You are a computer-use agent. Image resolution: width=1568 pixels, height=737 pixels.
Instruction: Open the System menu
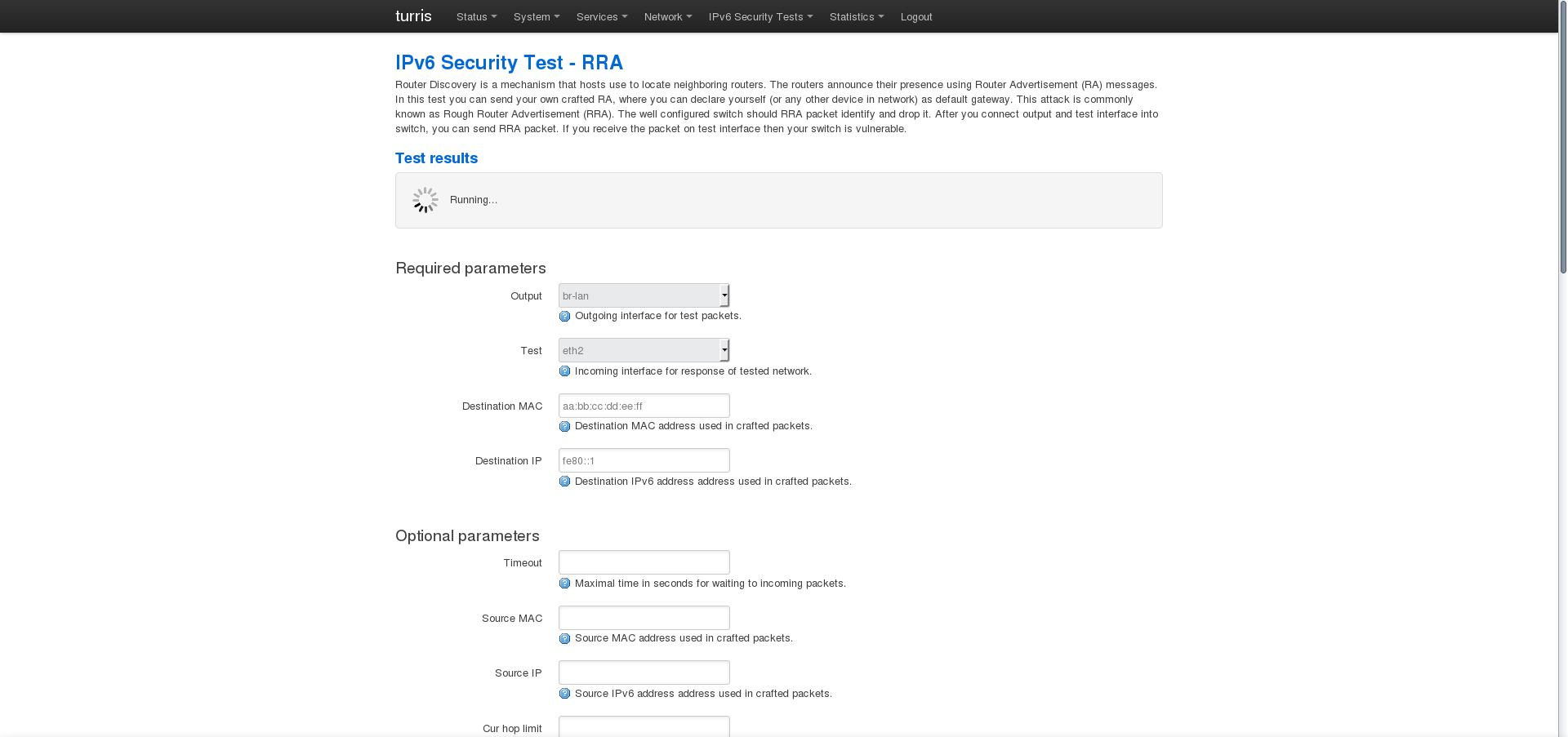[536, 17]
